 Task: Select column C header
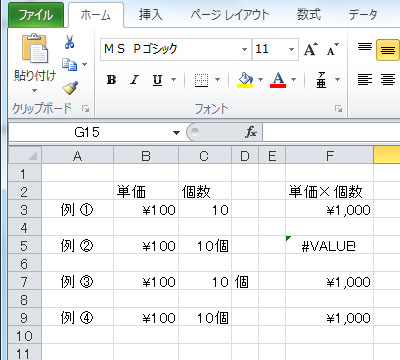(205, 156)
